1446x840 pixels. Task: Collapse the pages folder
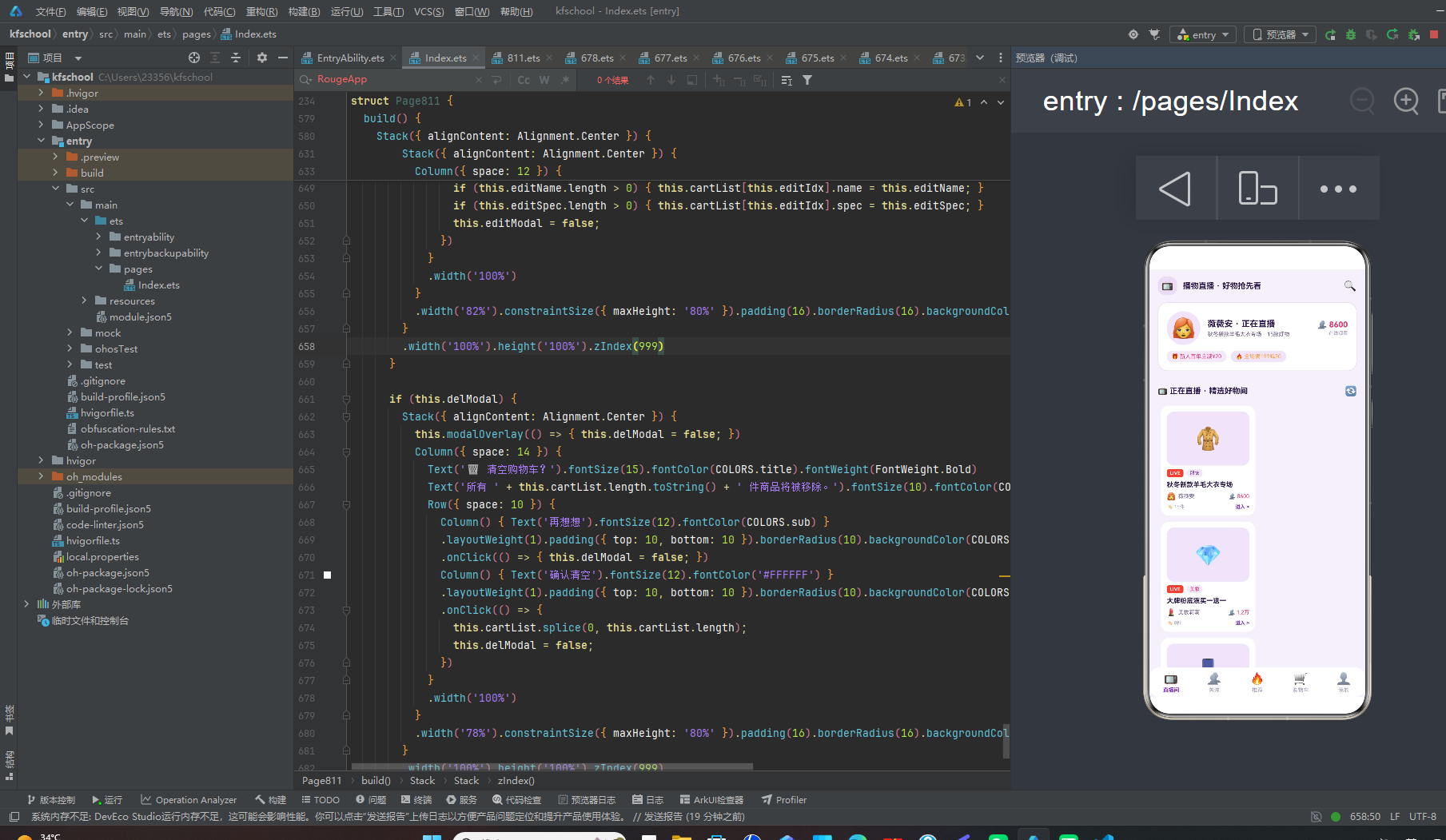pos(99,269)
